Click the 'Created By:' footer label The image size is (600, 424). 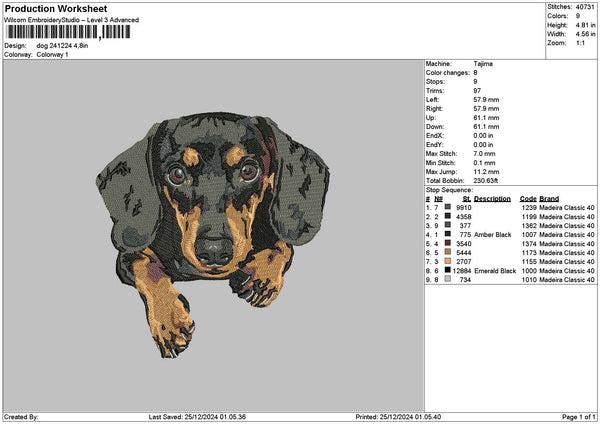(21, 417)
